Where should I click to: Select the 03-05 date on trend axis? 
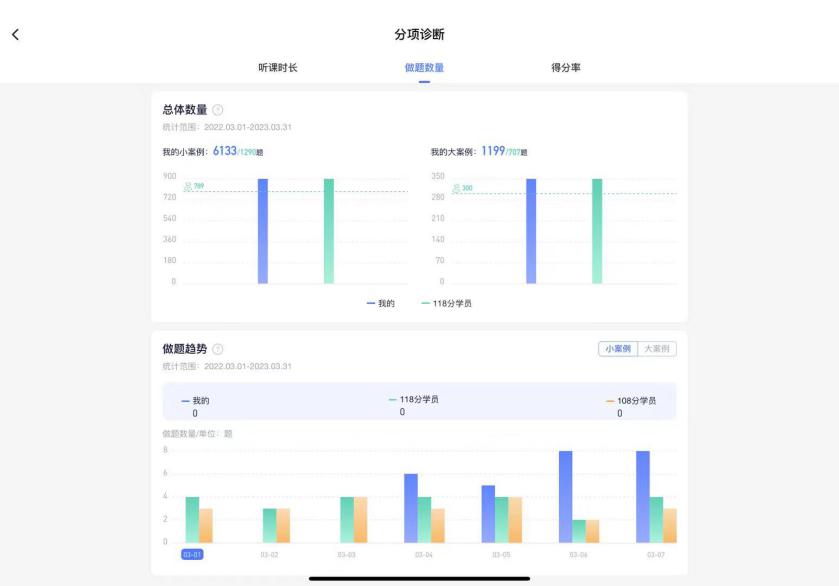[501, 555]
